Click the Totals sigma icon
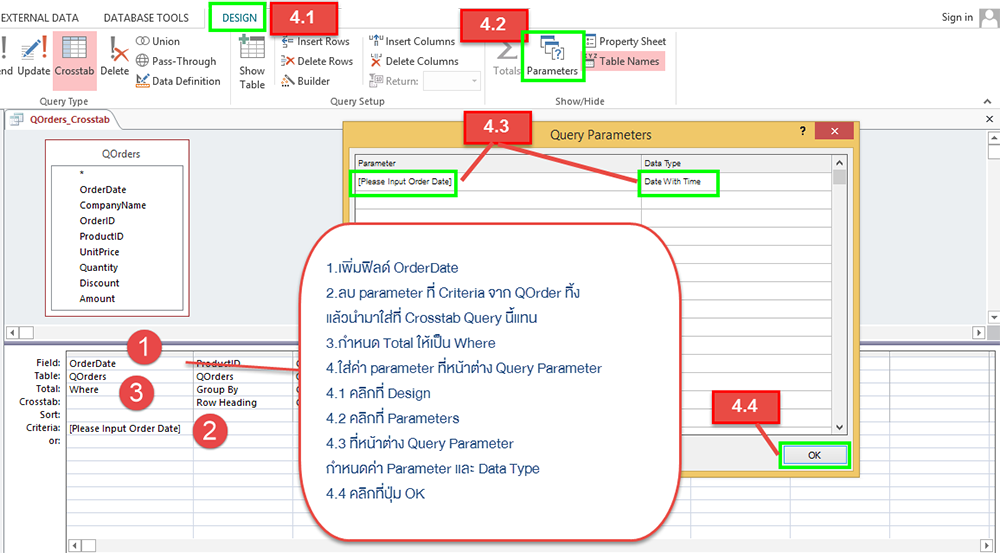Screen dimensions: 1000x553 coord(507,56)
